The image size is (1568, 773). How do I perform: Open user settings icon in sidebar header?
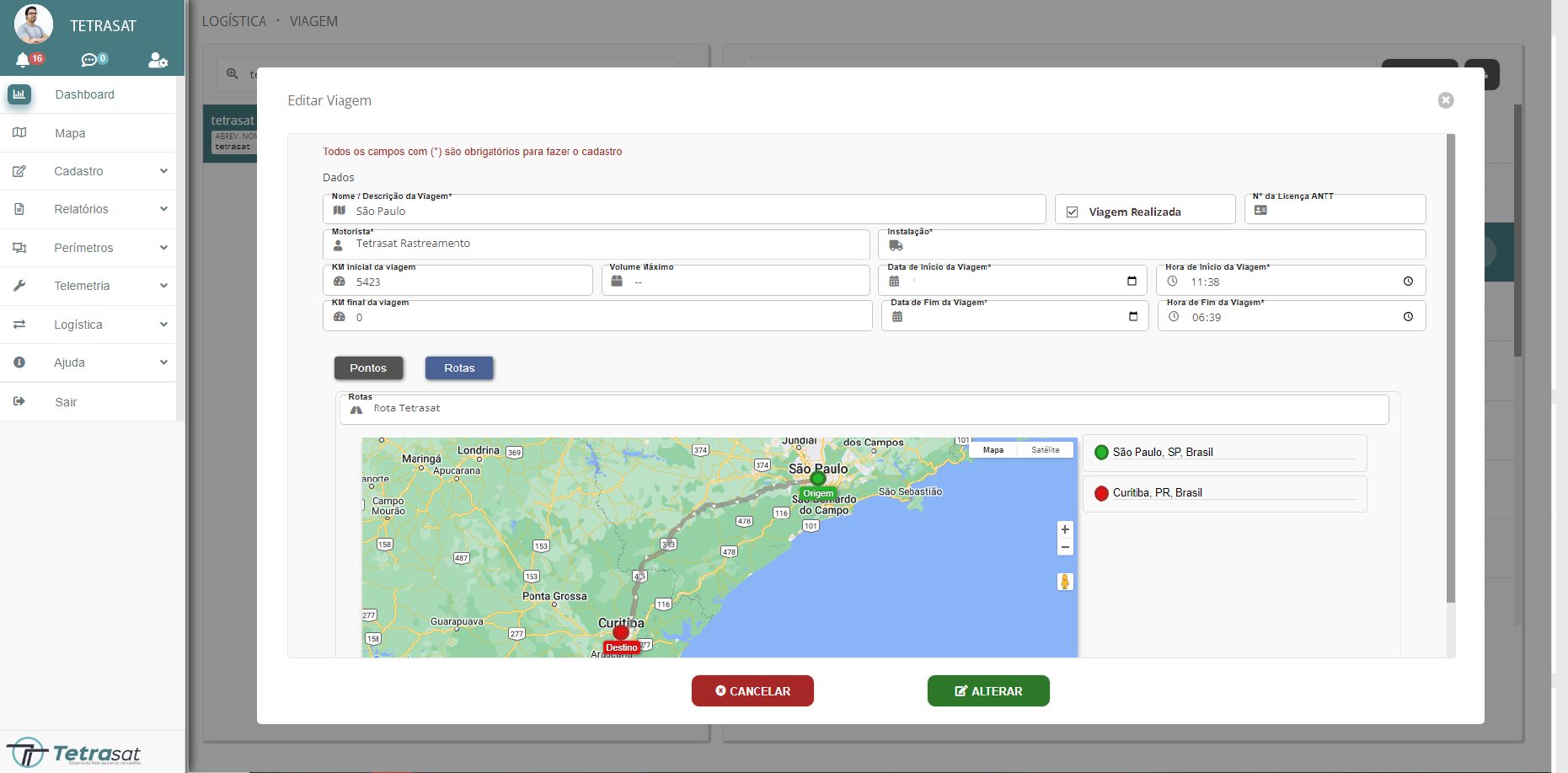click(158, 60)
